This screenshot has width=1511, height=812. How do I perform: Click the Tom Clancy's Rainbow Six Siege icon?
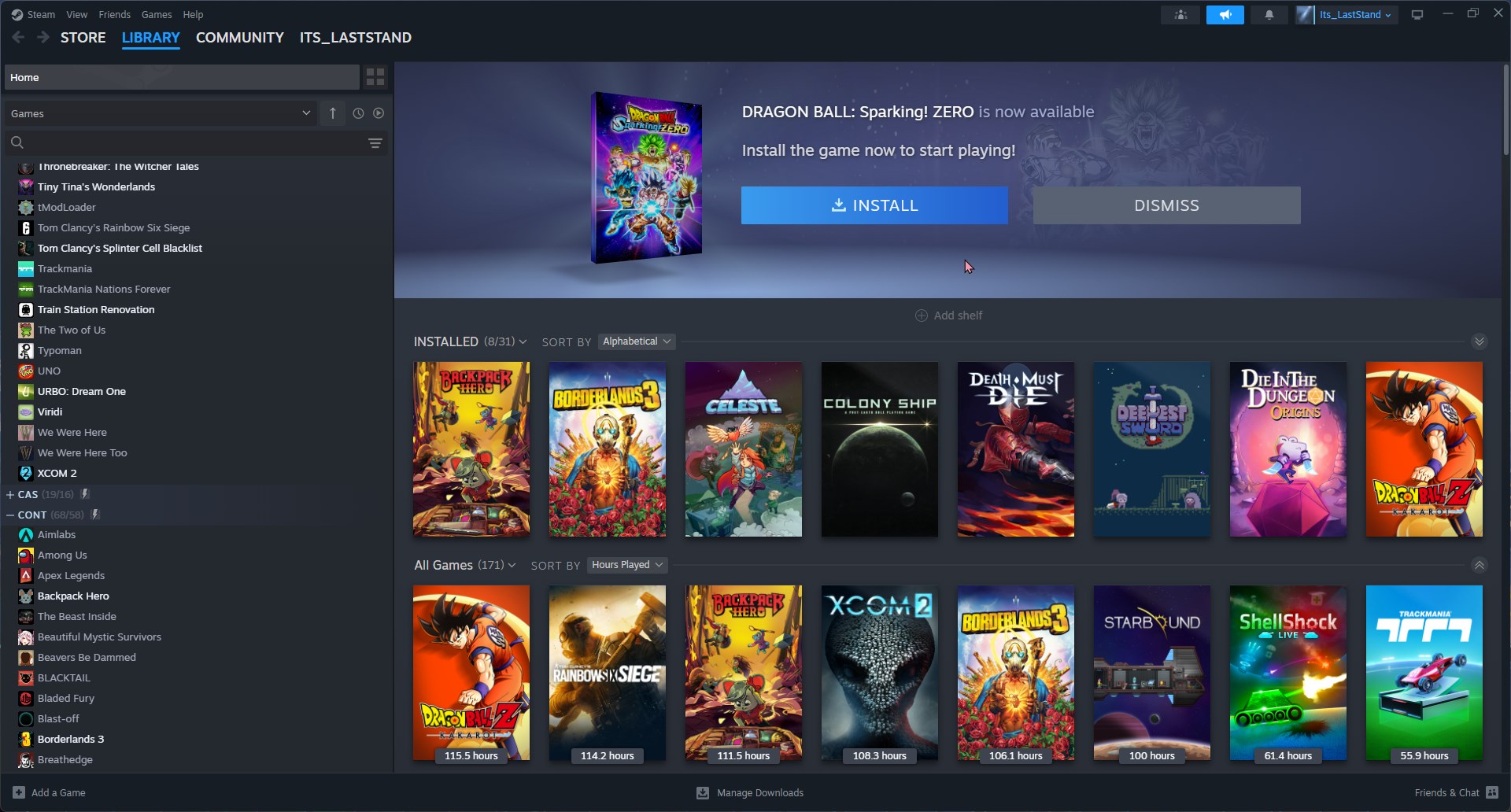[26, 227]
